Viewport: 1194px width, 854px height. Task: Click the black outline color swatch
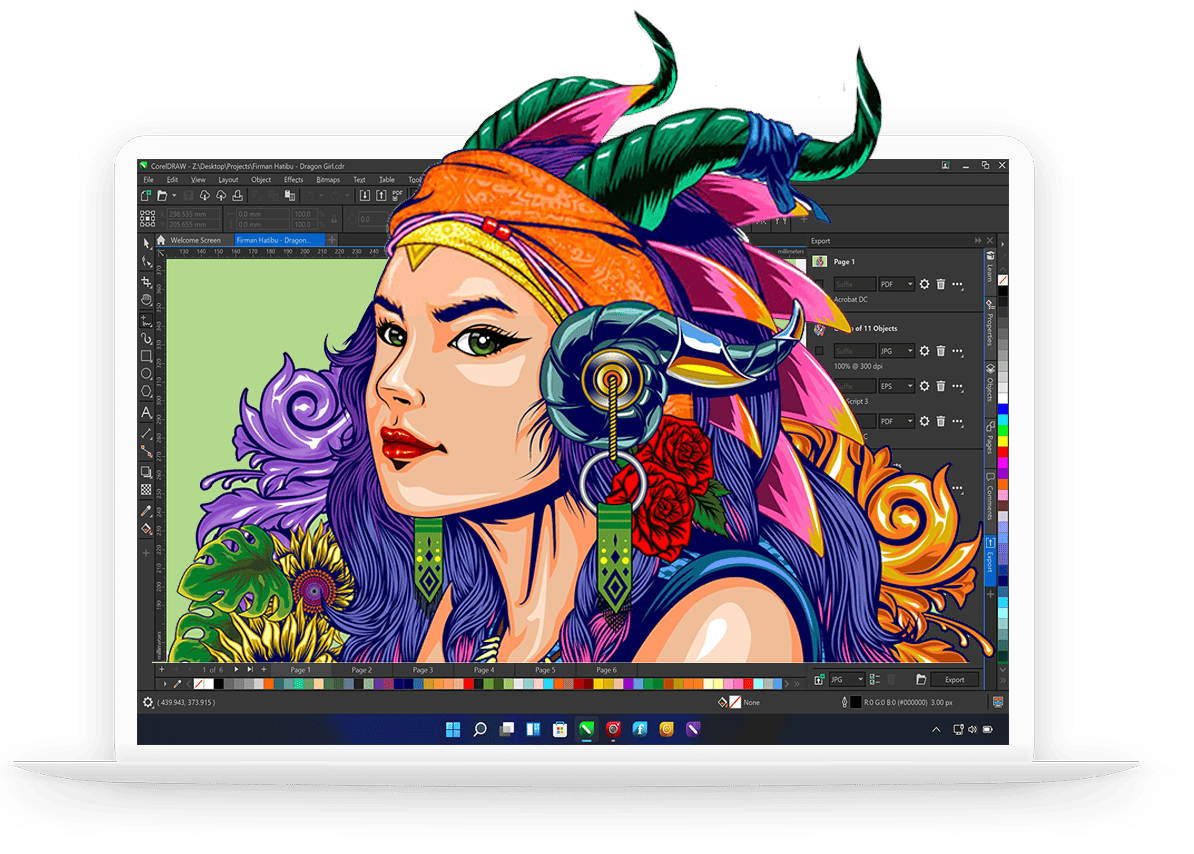[x=856, y=702]
